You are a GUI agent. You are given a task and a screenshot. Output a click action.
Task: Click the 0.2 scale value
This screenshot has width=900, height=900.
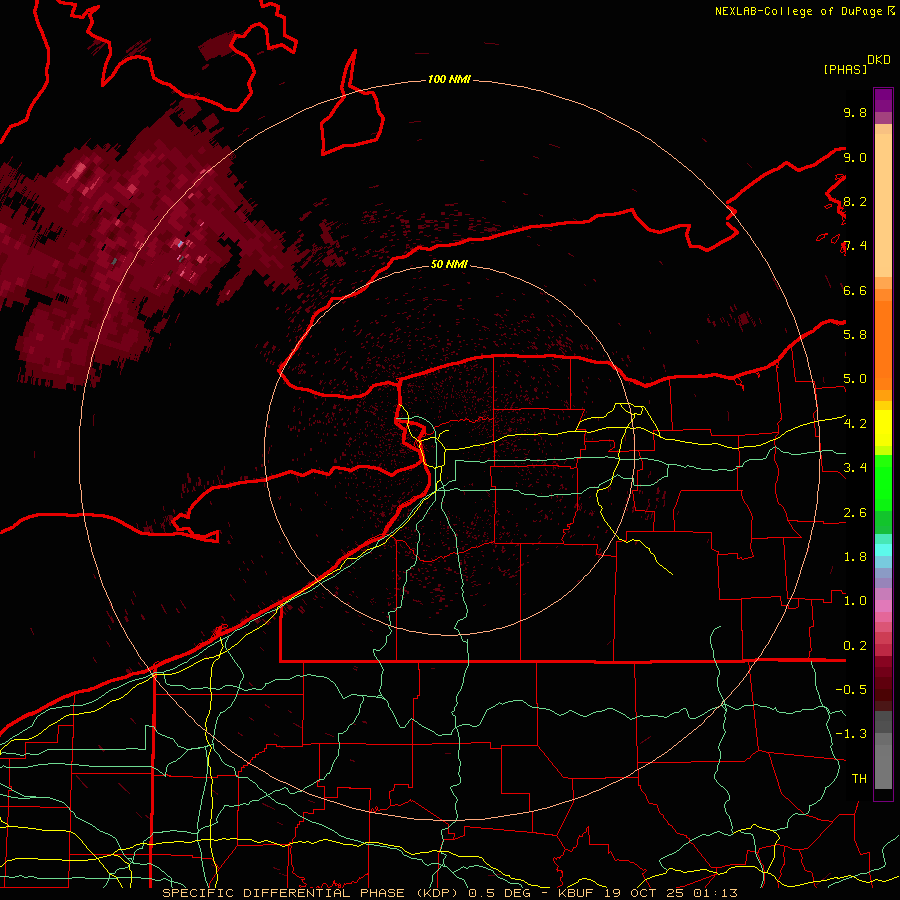855,645
